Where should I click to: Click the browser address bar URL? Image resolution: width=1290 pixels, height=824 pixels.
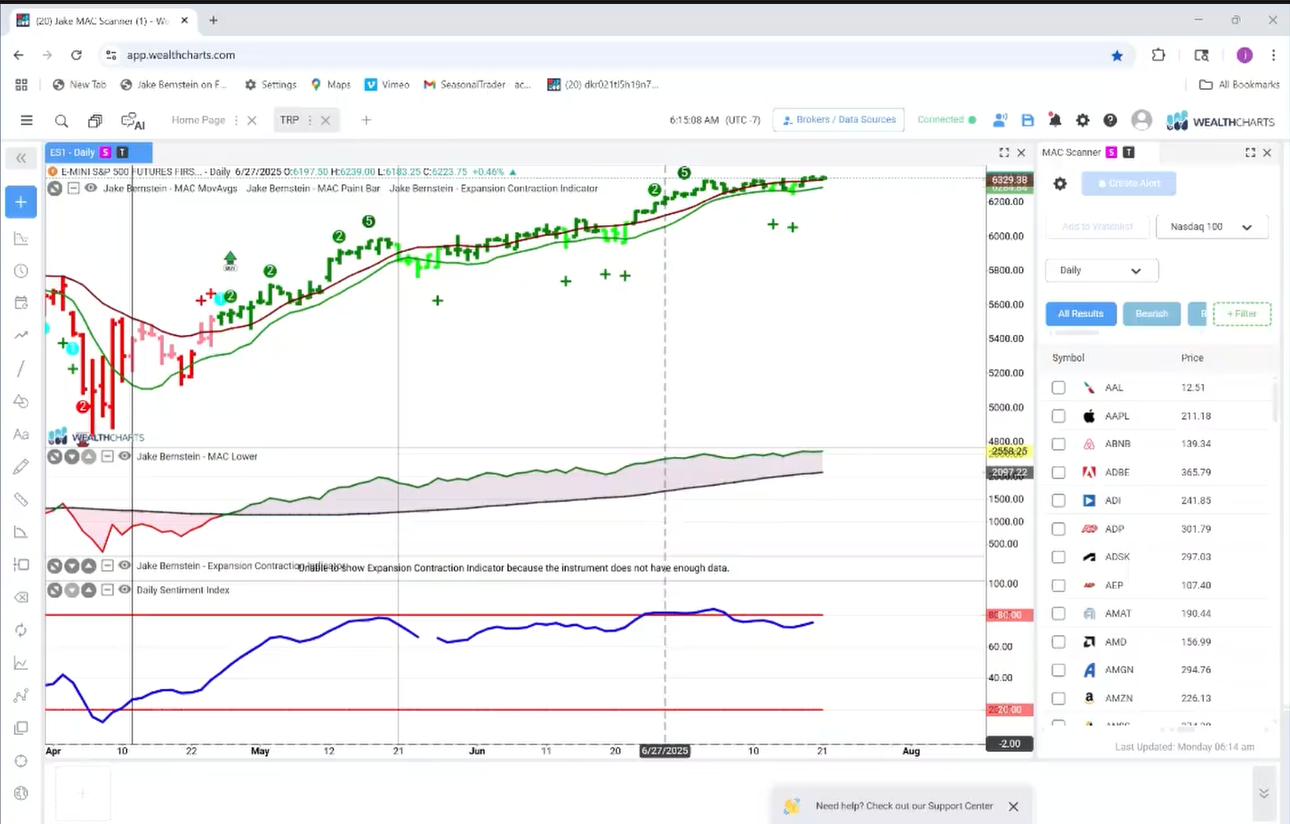[180, 55]
